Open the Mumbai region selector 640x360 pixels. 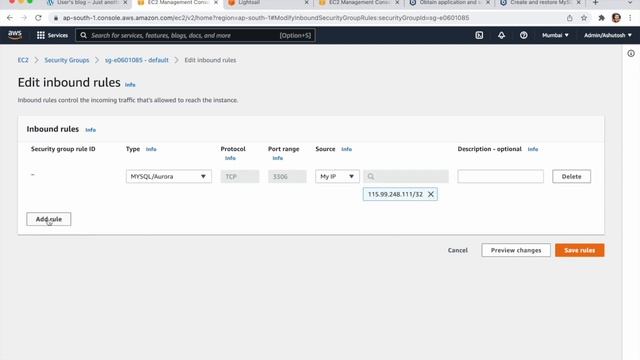click(555, 36)
